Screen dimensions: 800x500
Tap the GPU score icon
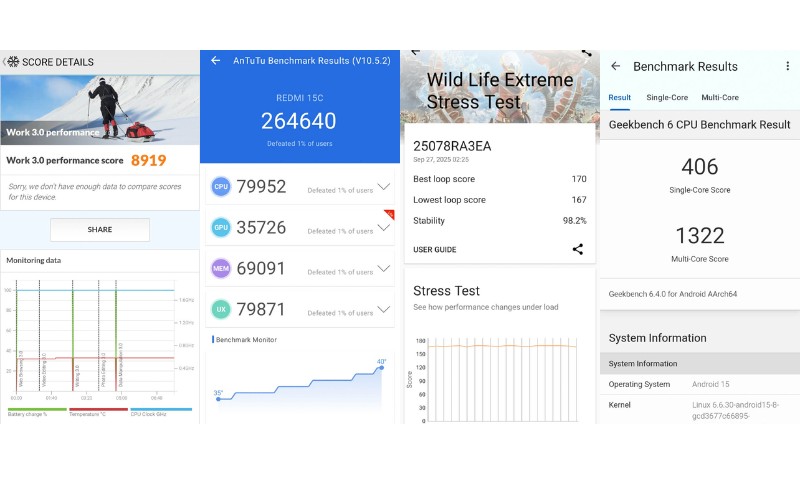[221, 228]
